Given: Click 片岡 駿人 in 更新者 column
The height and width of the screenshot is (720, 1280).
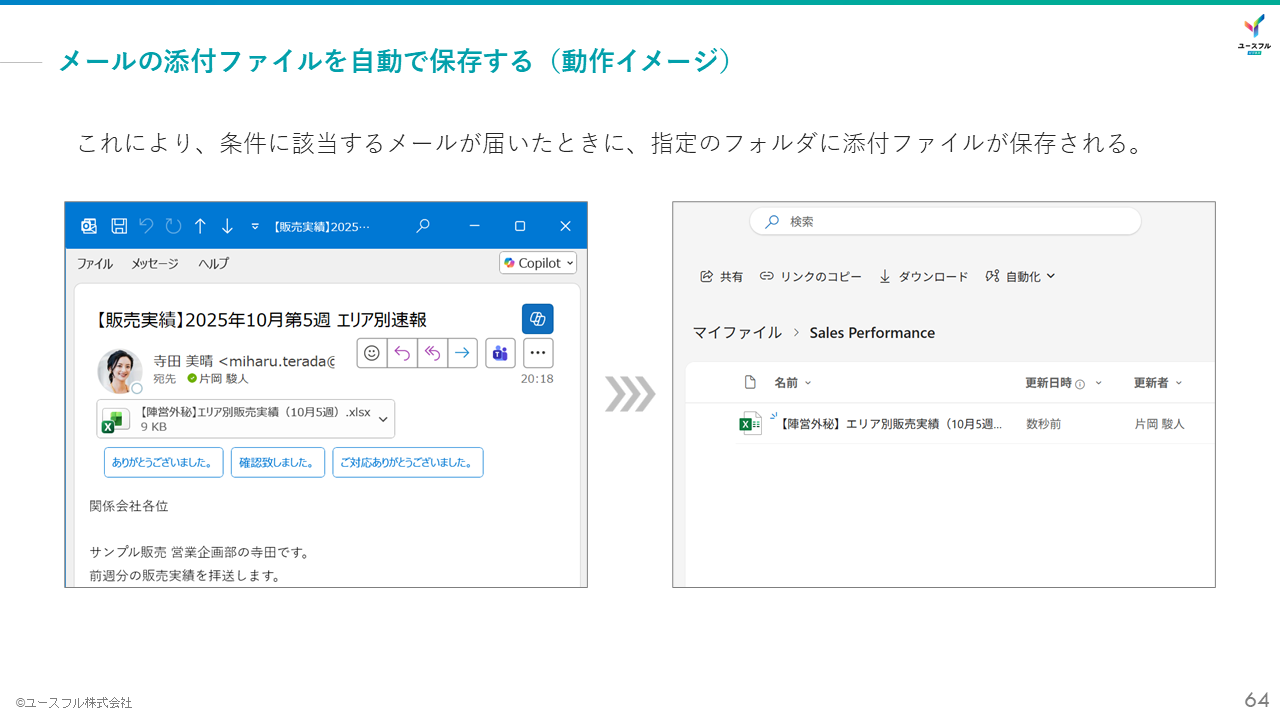Looking at the screenshot, I should pyautogui.click(x=1159, y=424).
